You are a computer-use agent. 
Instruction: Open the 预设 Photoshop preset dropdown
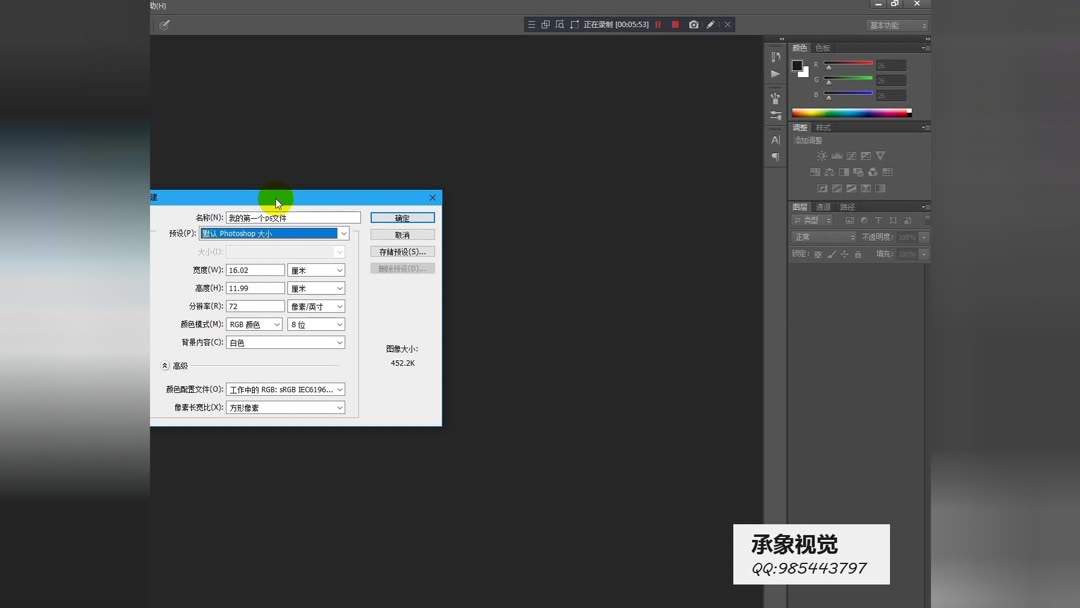275,232
